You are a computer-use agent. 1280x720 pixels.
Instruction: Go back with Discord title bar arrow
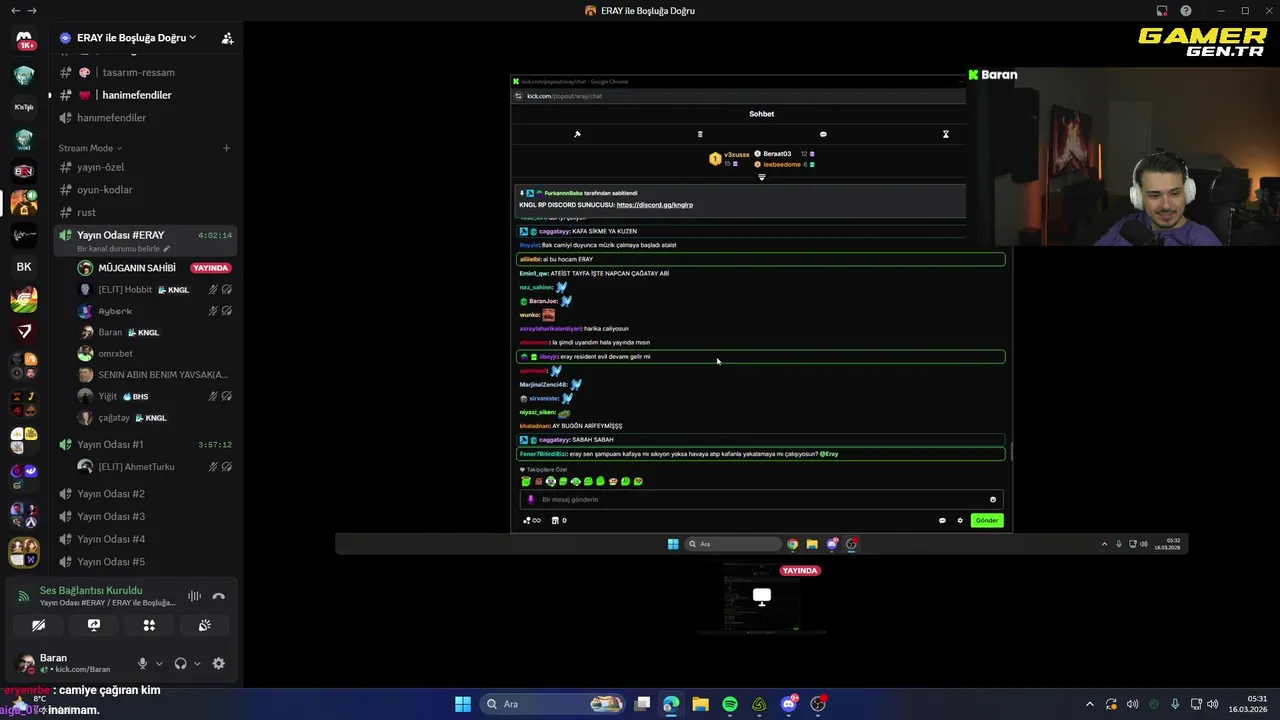[15, 10]
